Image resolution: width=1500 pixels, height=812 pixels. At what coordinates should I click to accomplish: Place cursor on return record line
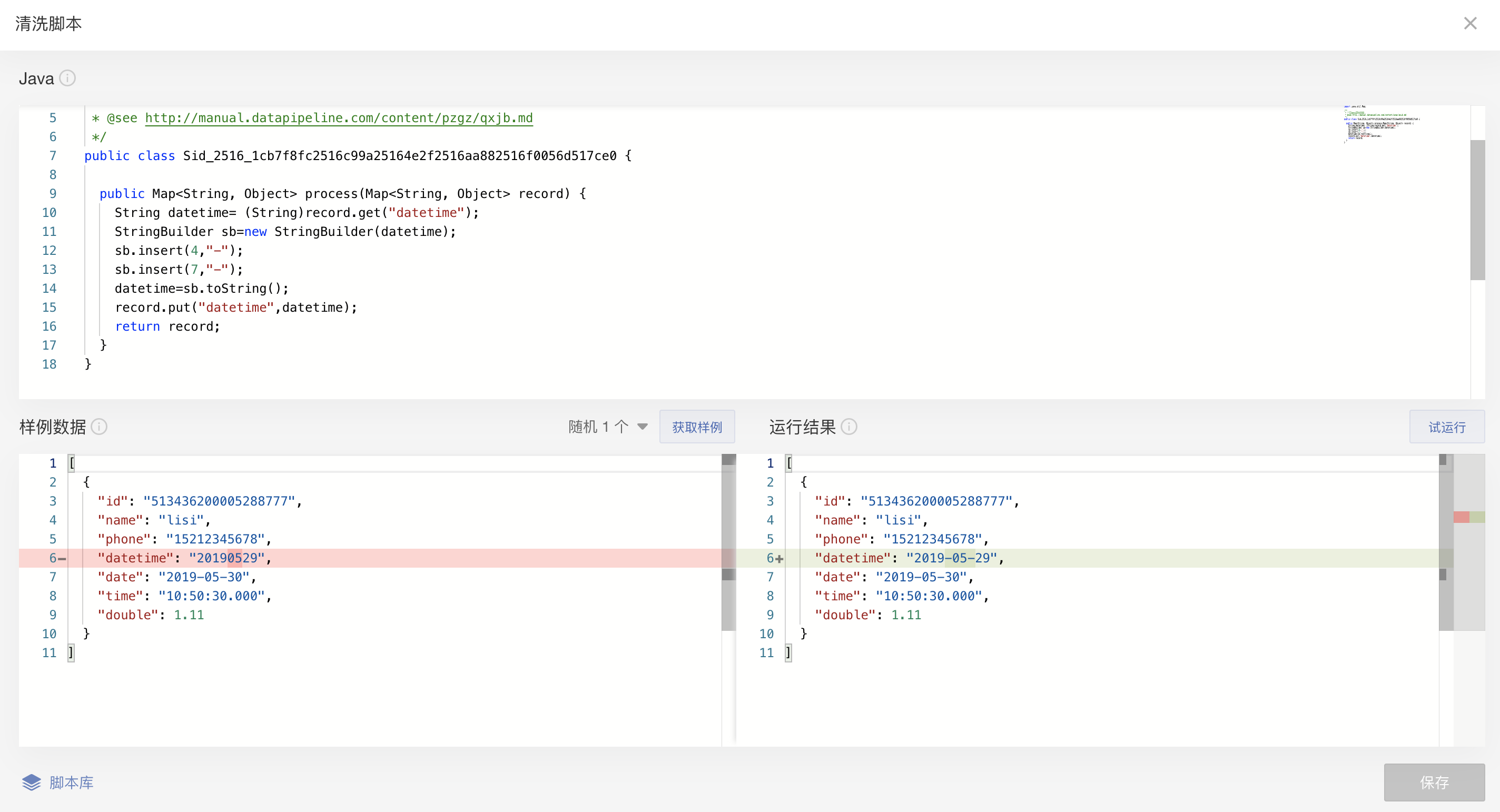coord(167,326)
